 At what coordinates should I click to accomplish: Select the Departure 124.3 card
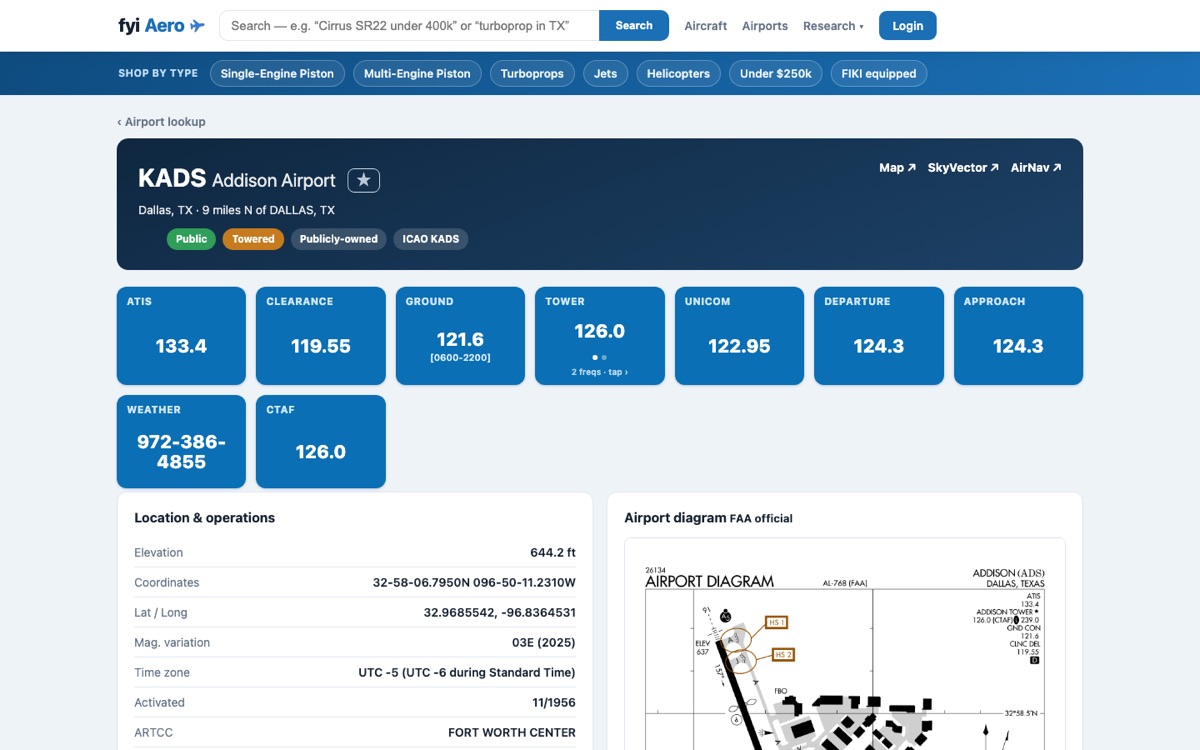point(879,336)
